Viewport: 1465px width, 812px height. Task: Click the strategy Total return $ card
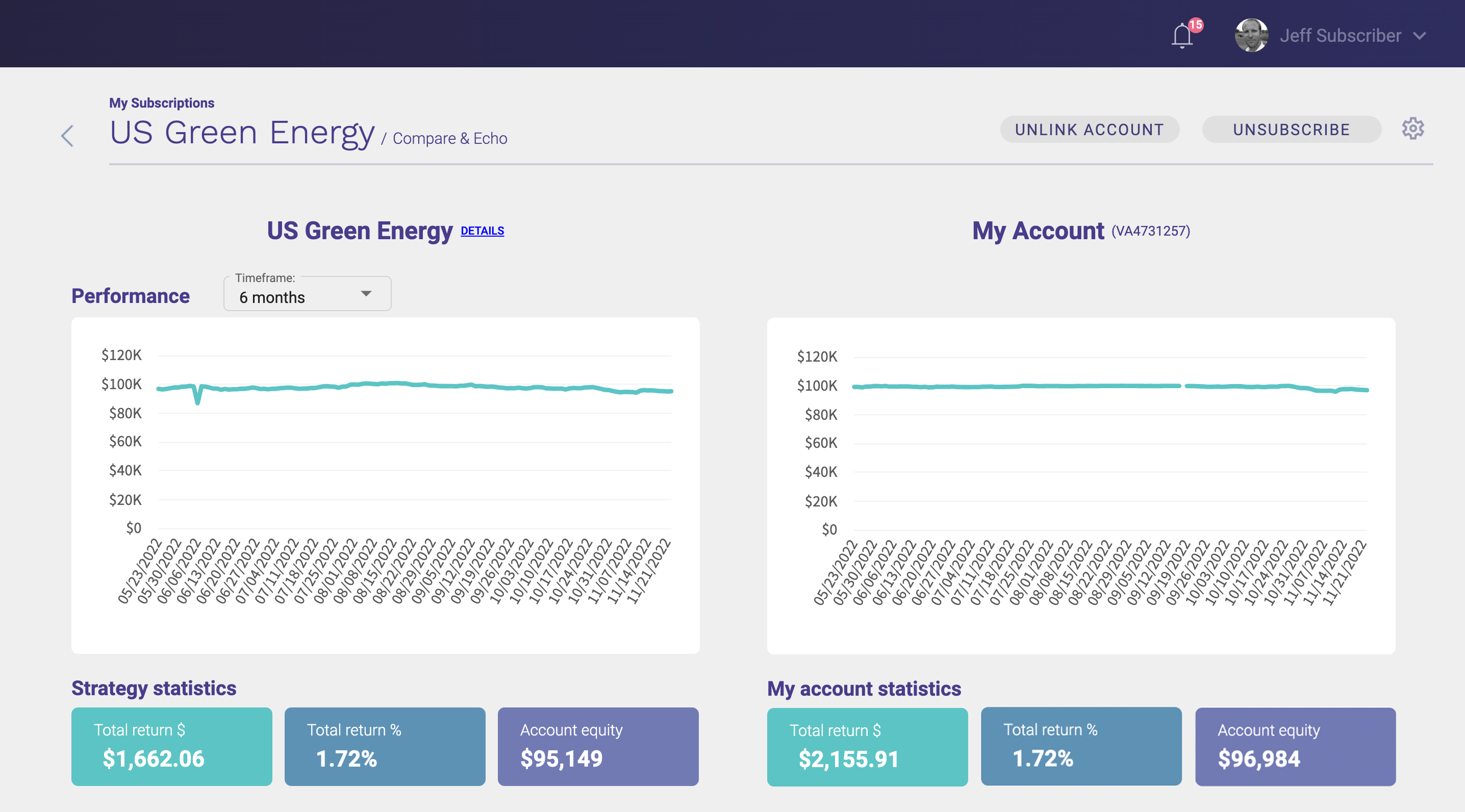[x=172, y=746]
